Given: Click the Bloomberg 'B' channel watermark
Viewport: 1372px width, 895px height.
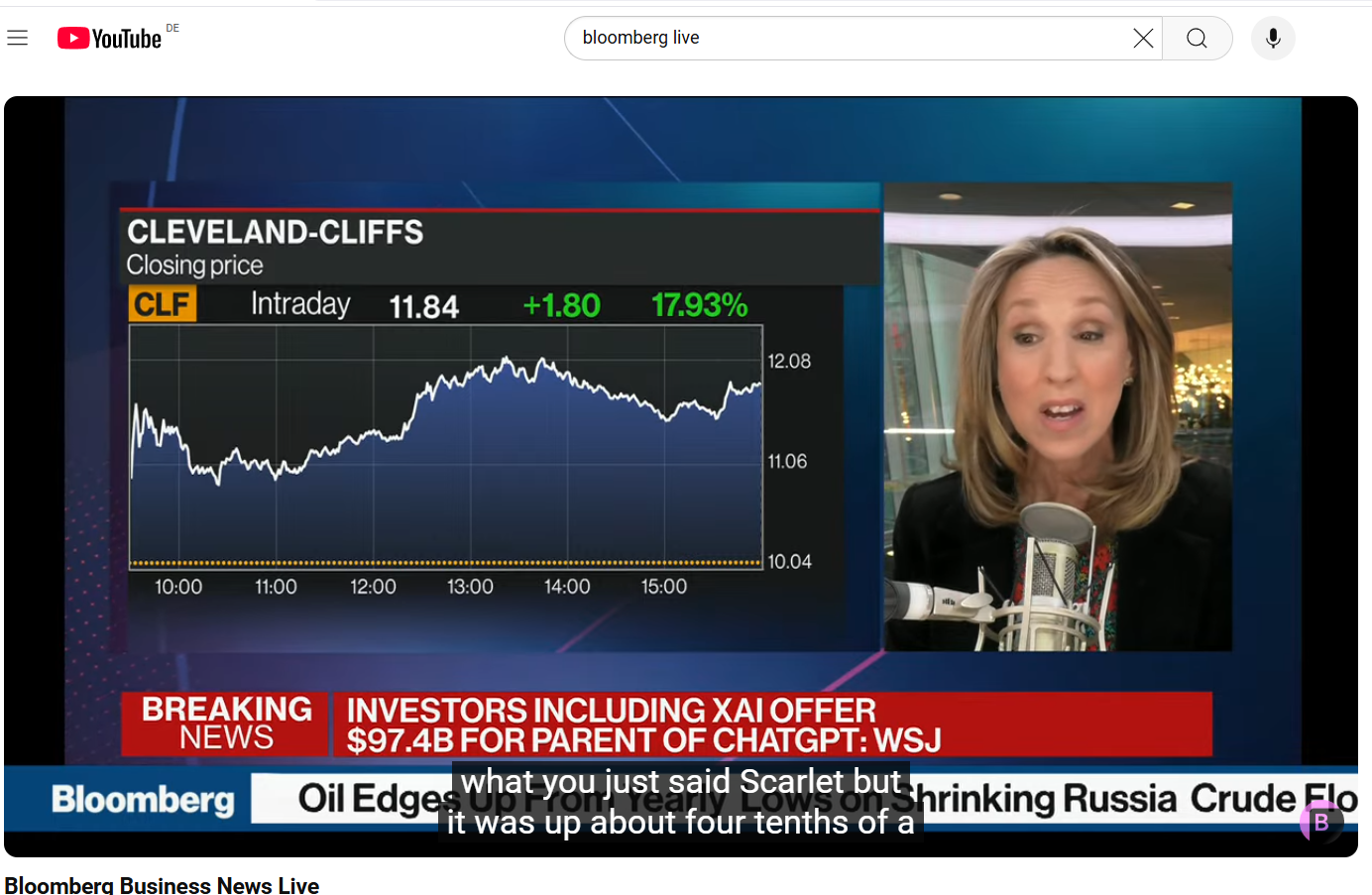Looking at the screenshot, I should [1321, 822].
